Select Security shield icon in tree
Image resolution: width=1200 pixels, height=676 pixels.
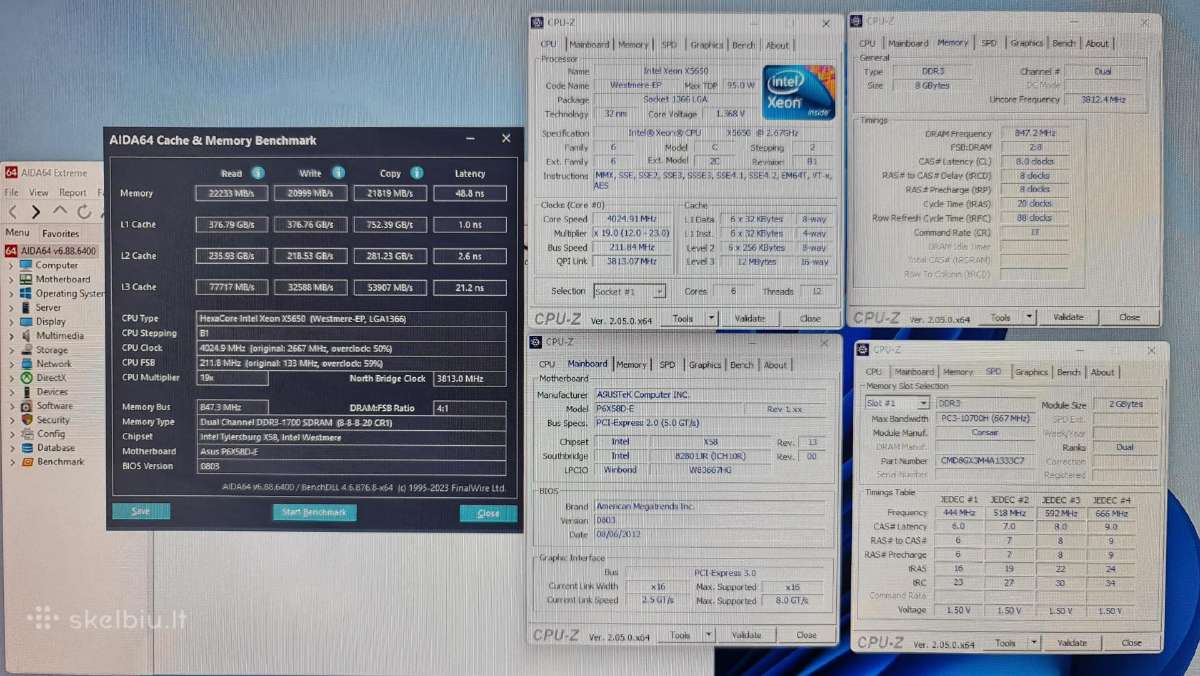25,420
